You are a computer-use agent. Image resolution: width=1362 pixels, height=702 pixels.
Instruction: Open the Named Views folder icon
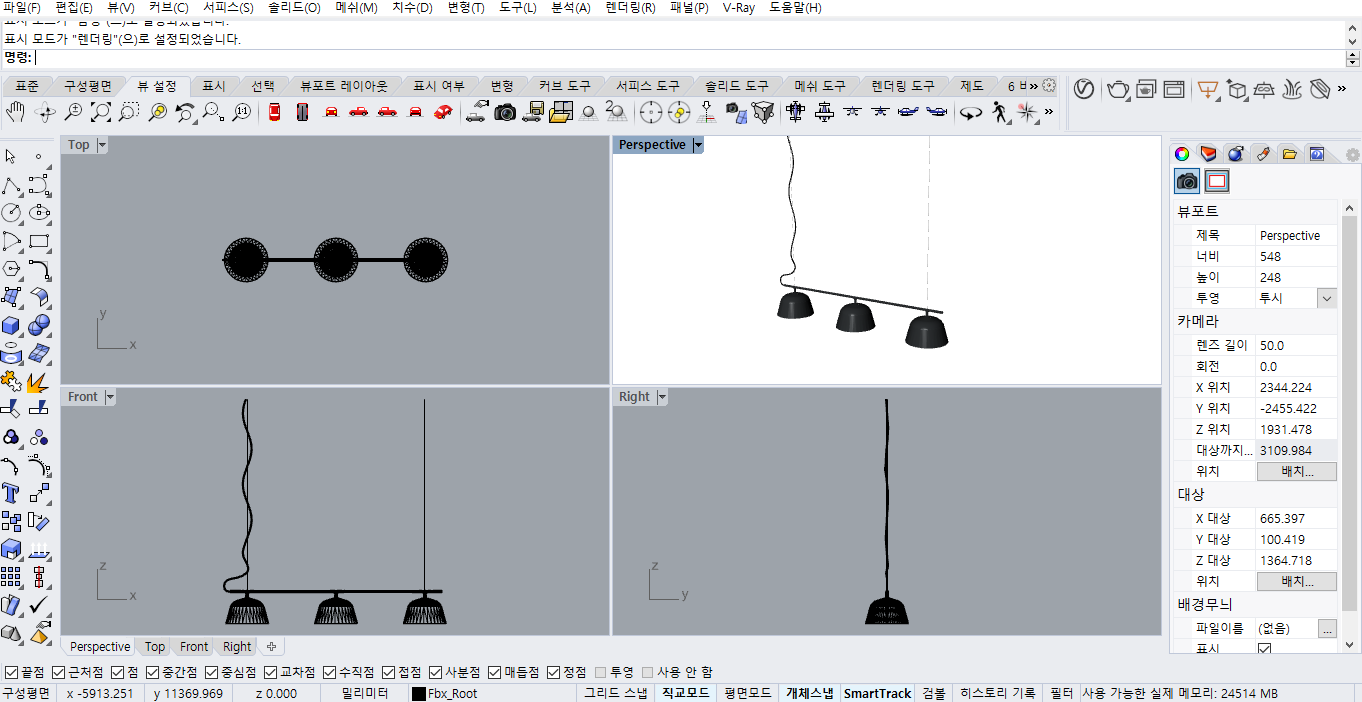(561, 112)
